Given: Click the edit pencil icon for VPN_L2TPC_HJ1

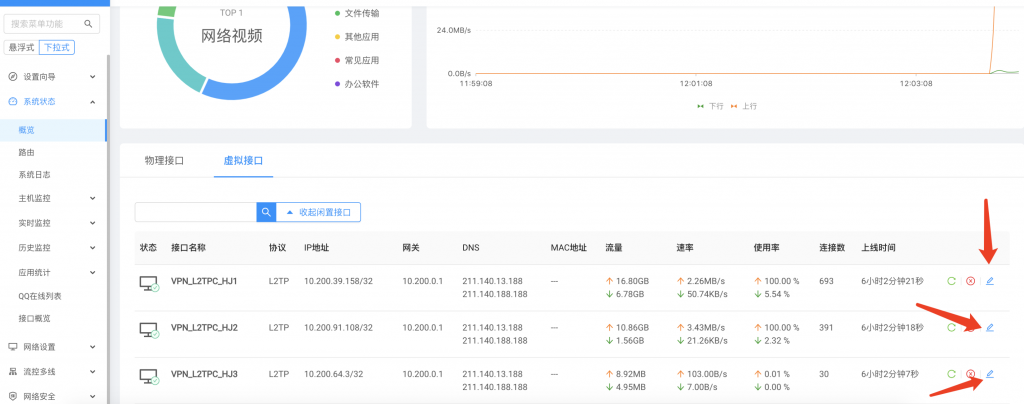Looking at the screenshot, I should click(x=990, y=281).
